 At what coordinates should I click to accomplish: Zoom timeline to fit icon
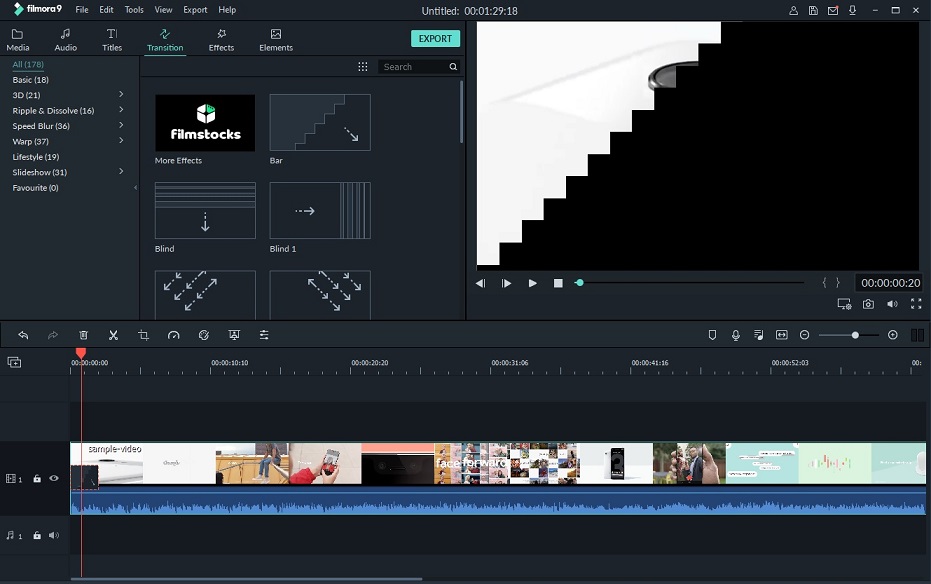click(x=782, y=335)
